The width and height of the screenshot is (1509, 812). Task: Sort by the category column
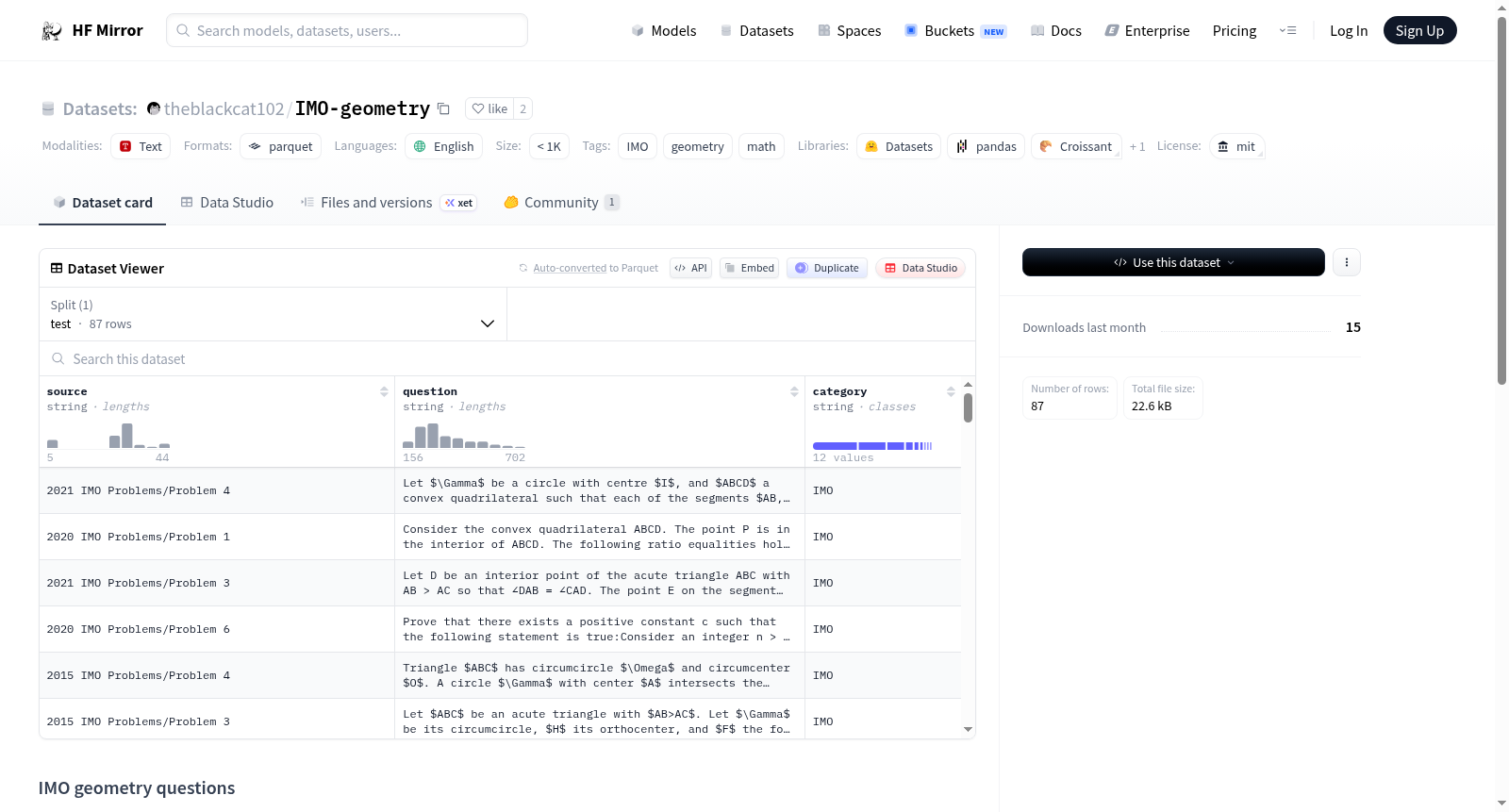(x=951, y=391)
